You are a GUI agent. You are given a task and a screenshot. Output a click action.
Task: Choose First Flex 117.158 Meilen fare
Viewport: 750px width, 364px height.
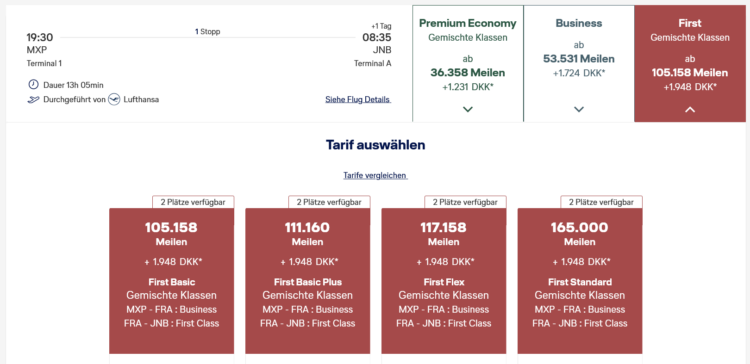(x=443, y=281)
